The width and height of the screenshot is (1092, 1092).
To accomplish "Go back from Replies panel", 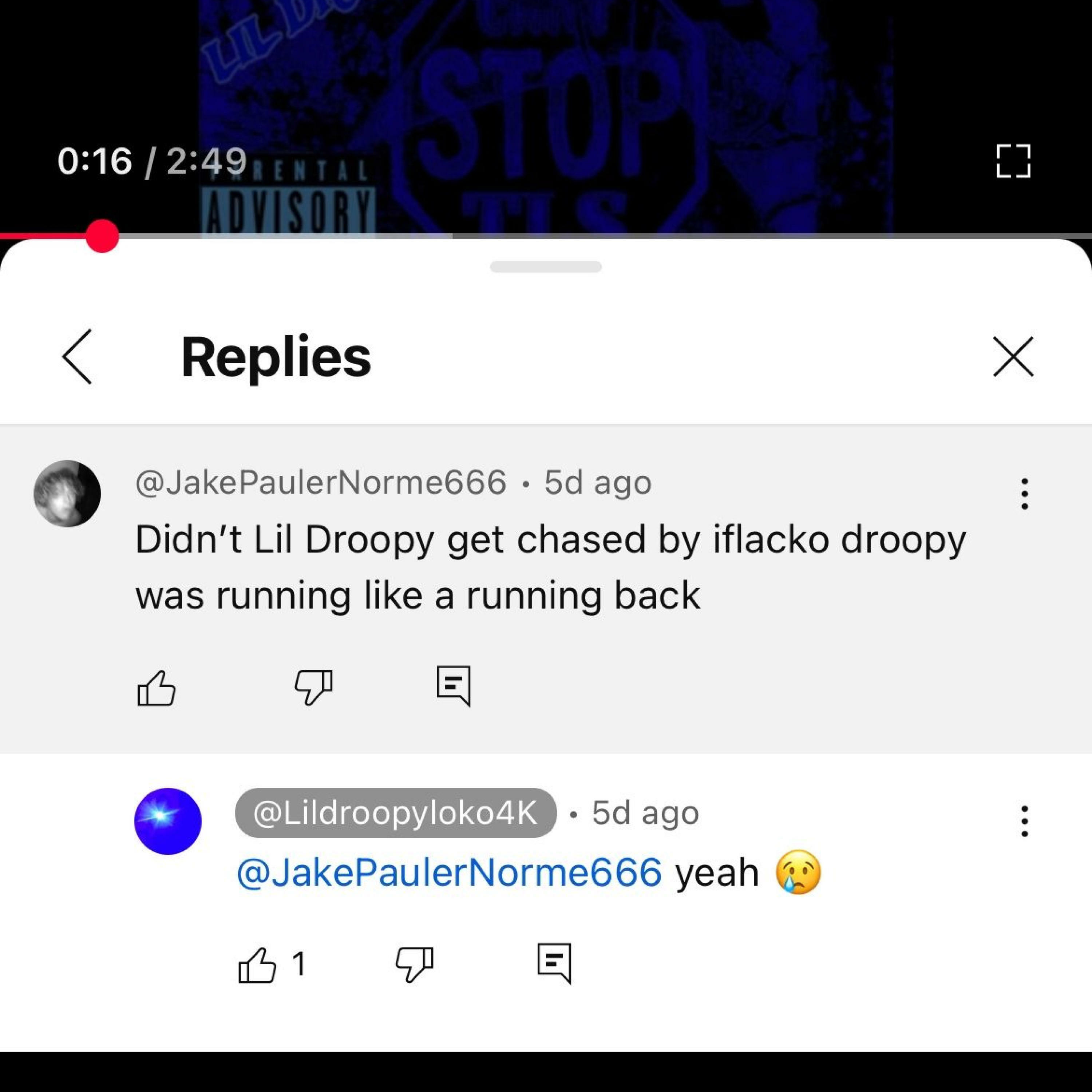I will tap(77, 357).
